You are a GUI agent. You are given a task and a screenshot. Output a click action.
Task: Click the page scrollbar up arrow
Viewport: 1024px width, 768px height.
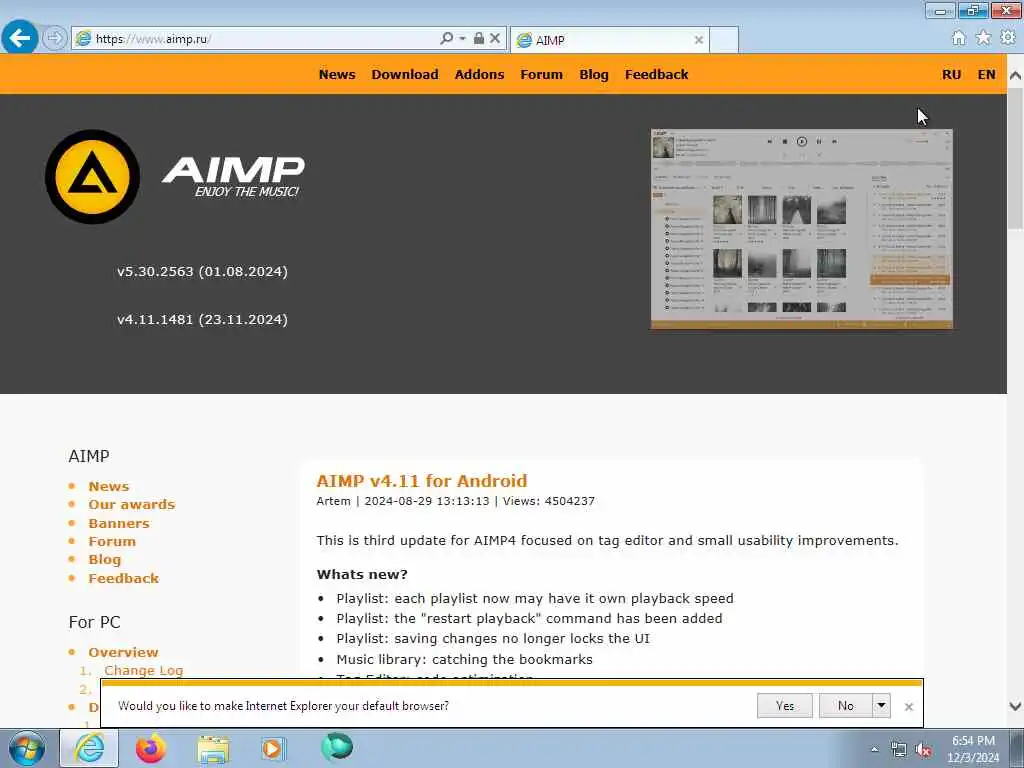1015,75
